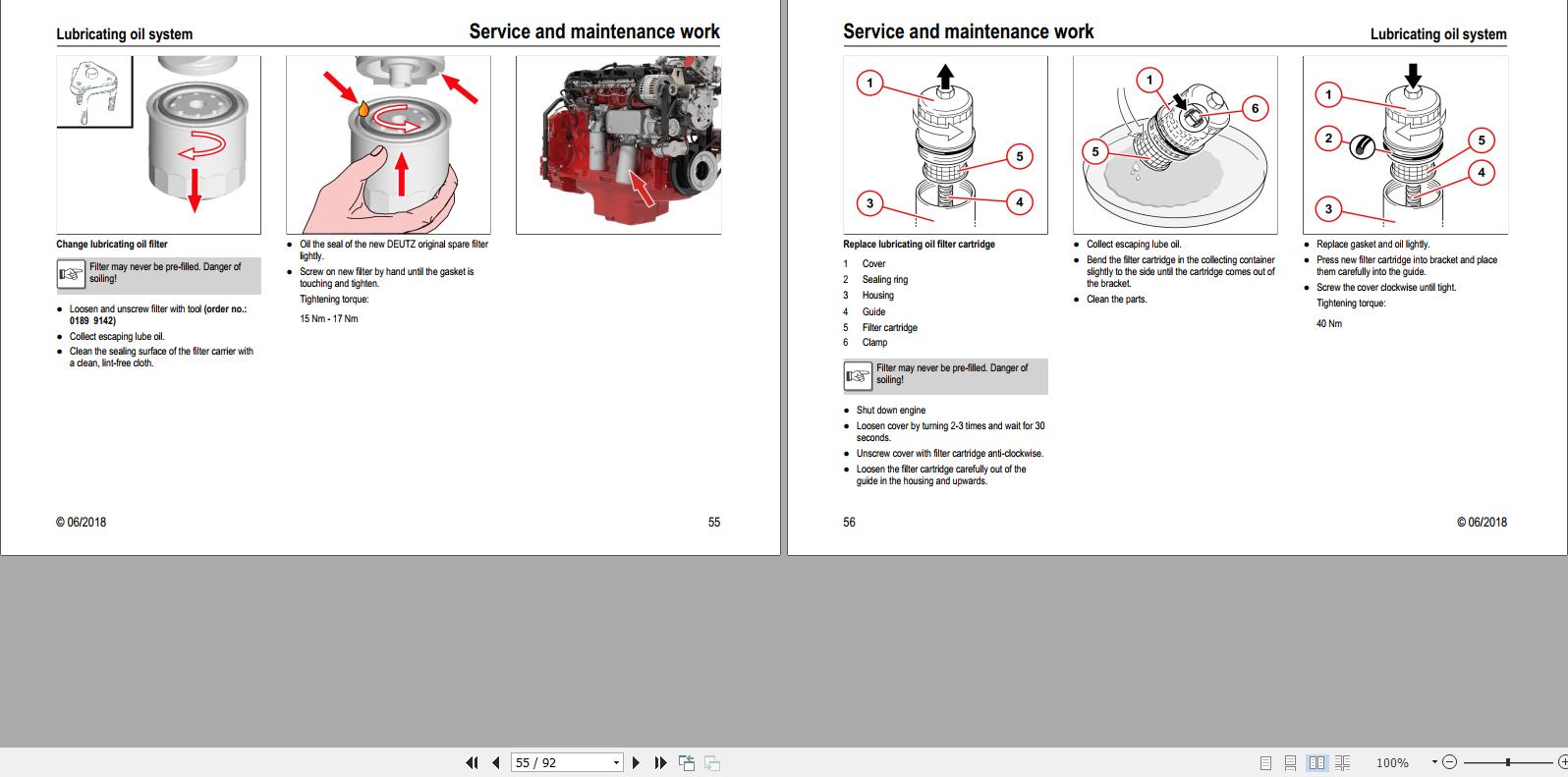Go to the next page
Viewport: 1568px width, 777px height.
pos(636,762)
